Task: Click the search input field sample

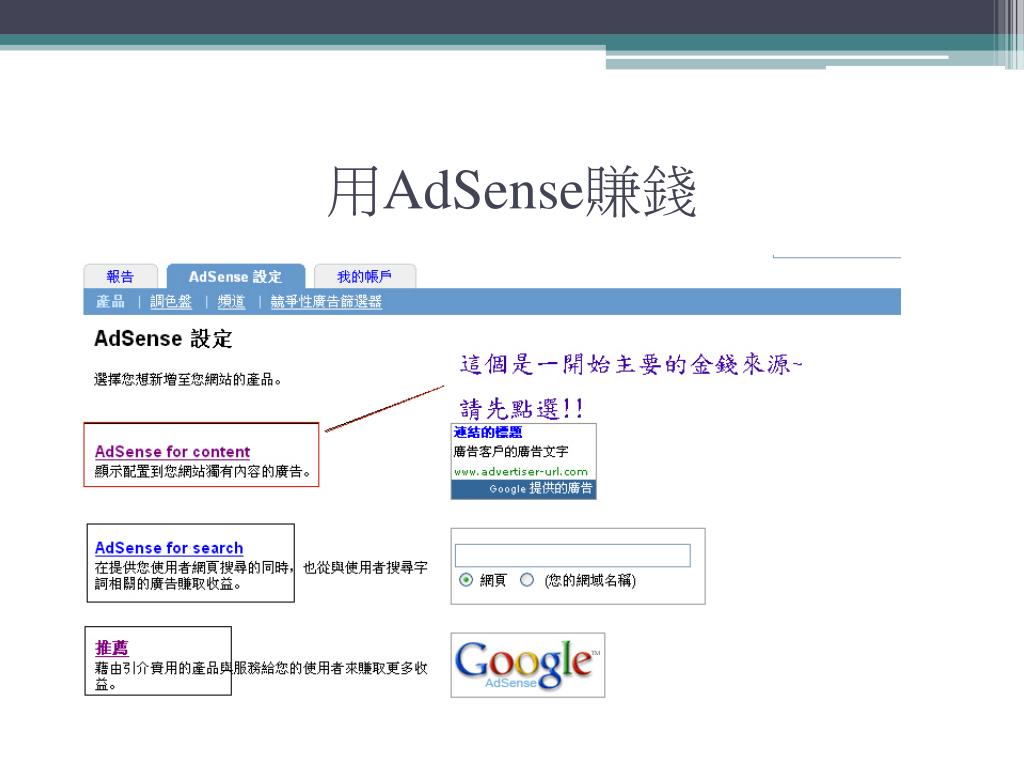Action: 572,555
